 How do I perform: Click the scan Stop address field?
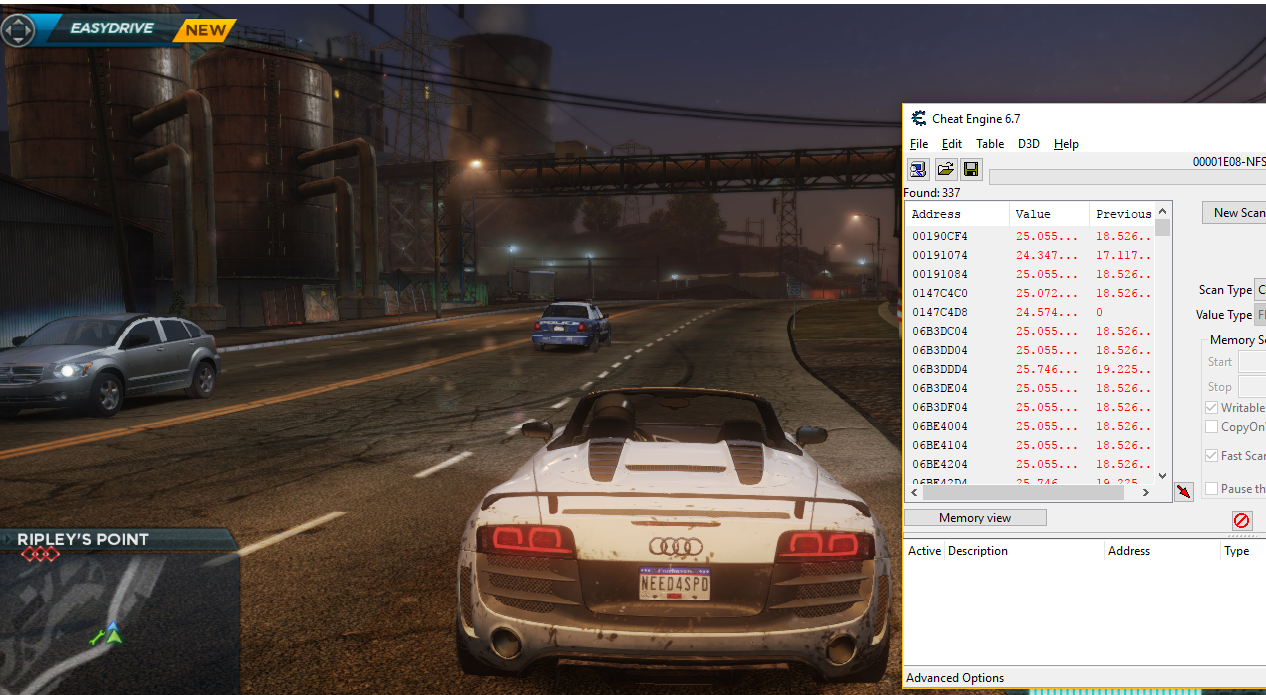(1252, 387)
